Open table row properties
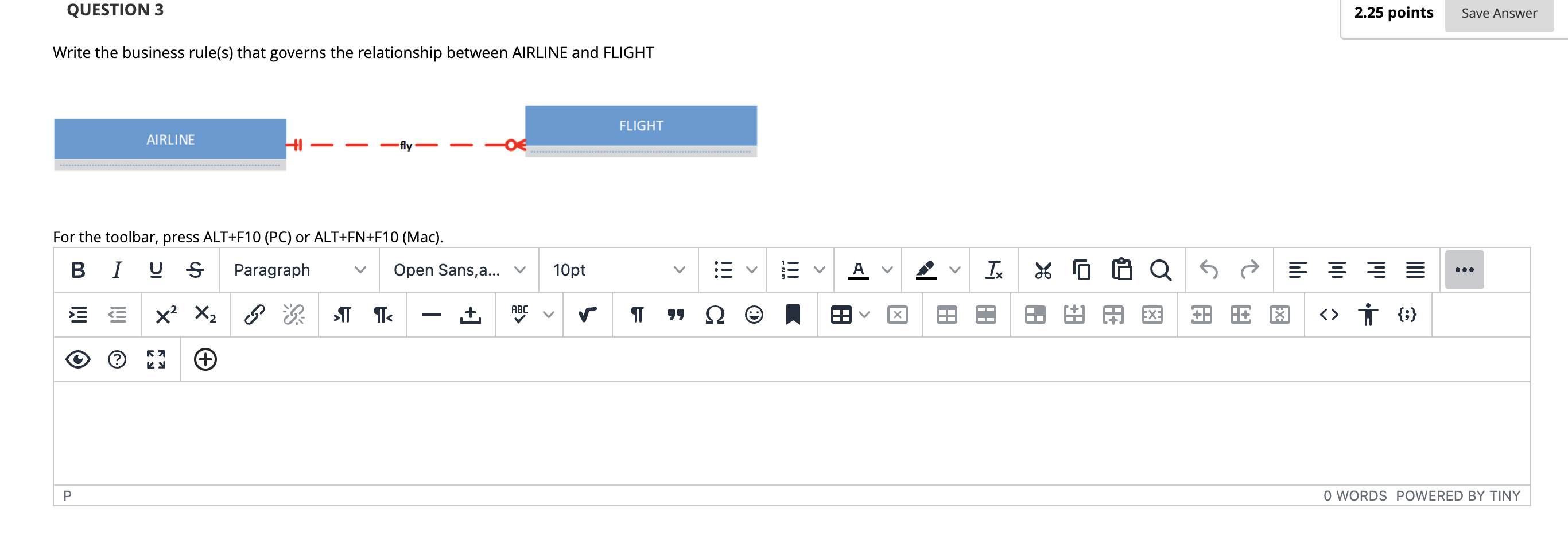This screenshot has width=1568, height=535. [985, 315]
